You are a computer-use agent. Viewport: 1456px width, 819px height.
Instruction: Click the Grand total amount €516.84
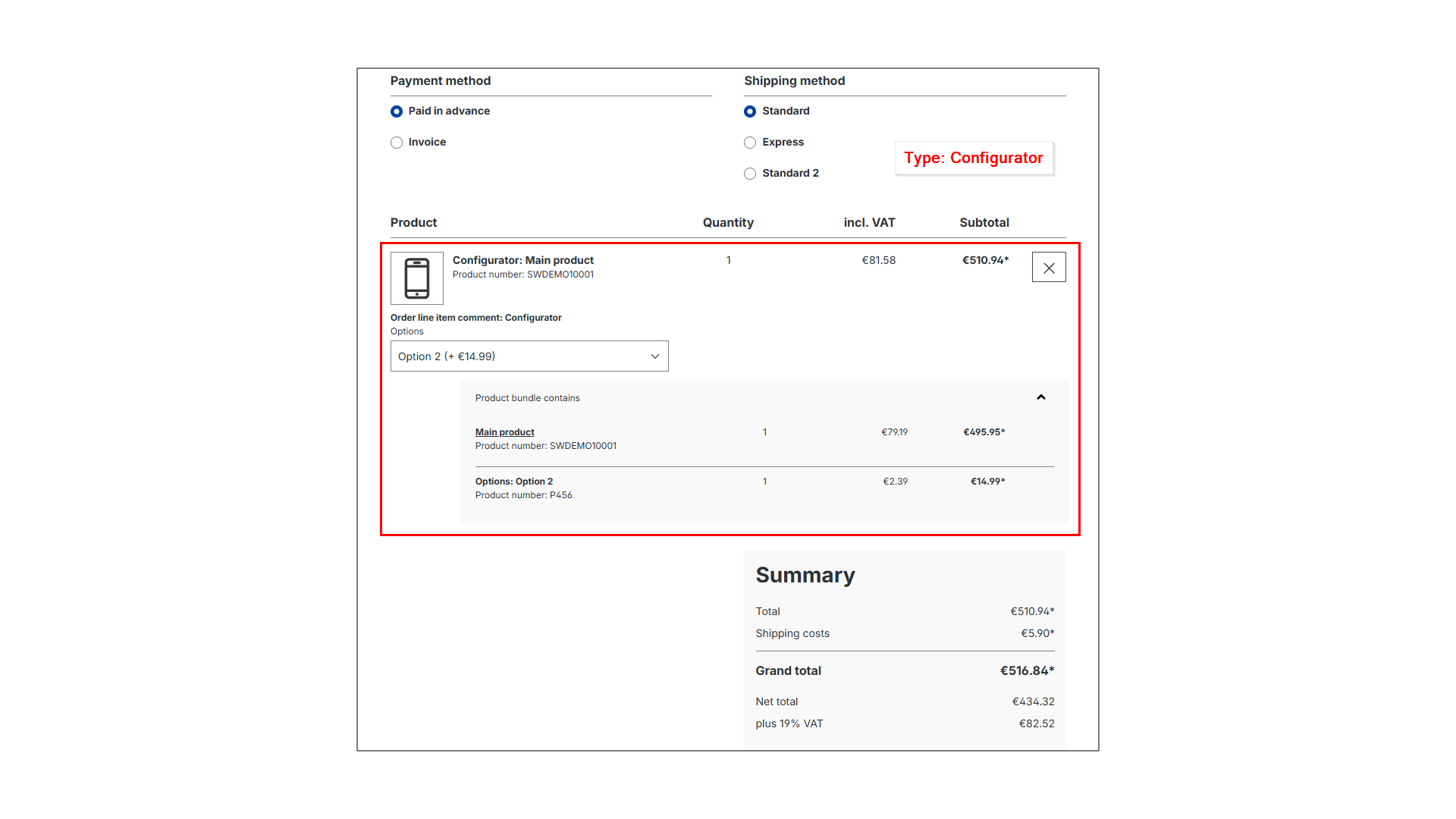click(x=1026, y=670)
